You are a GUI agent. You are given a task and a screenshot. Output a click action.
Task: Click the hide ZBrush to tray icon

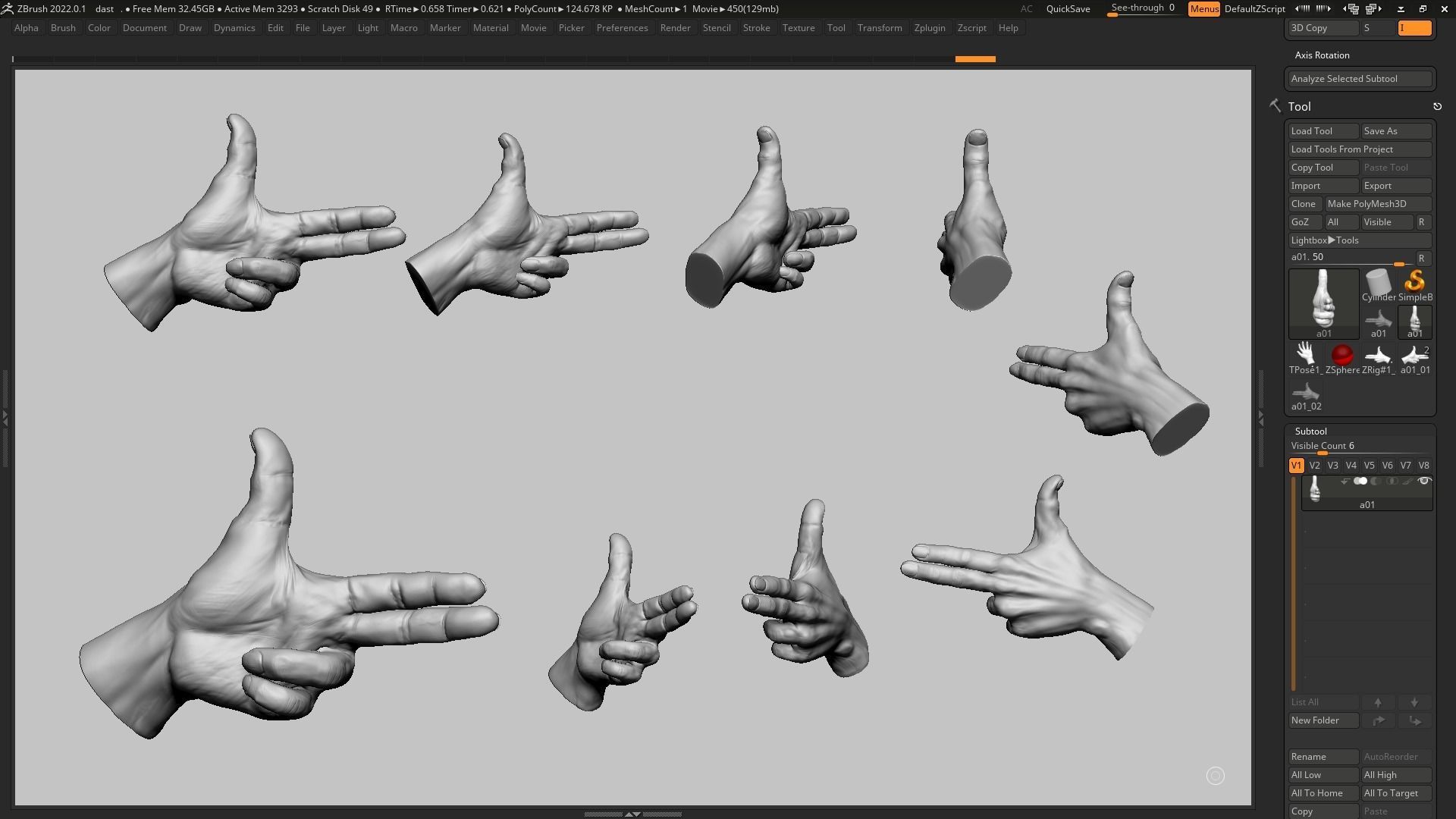click(1401, 9)
